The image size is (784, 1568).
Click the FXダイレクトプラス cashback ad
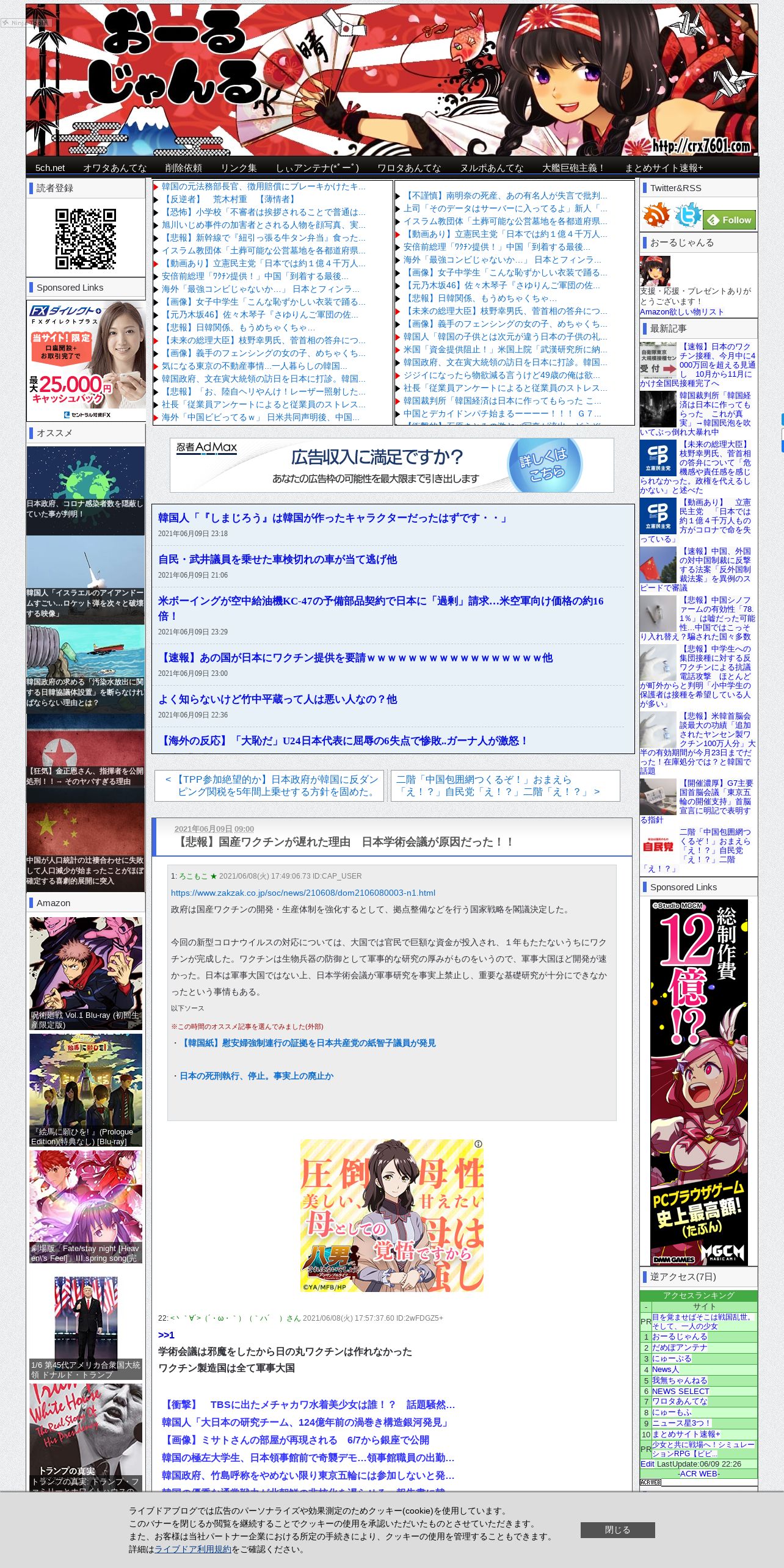(x=85, y=360)
